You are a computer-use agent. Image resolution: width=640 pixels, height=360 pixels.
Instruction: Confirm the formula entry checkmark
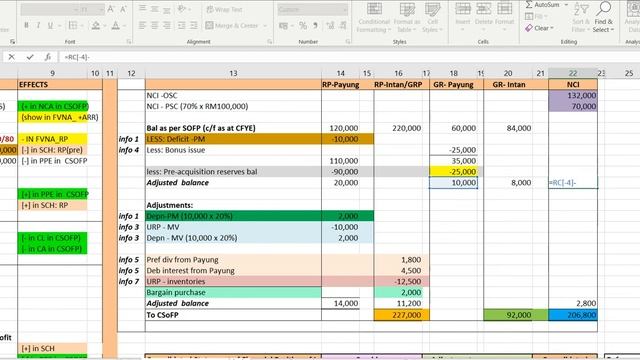pos(30,57)
